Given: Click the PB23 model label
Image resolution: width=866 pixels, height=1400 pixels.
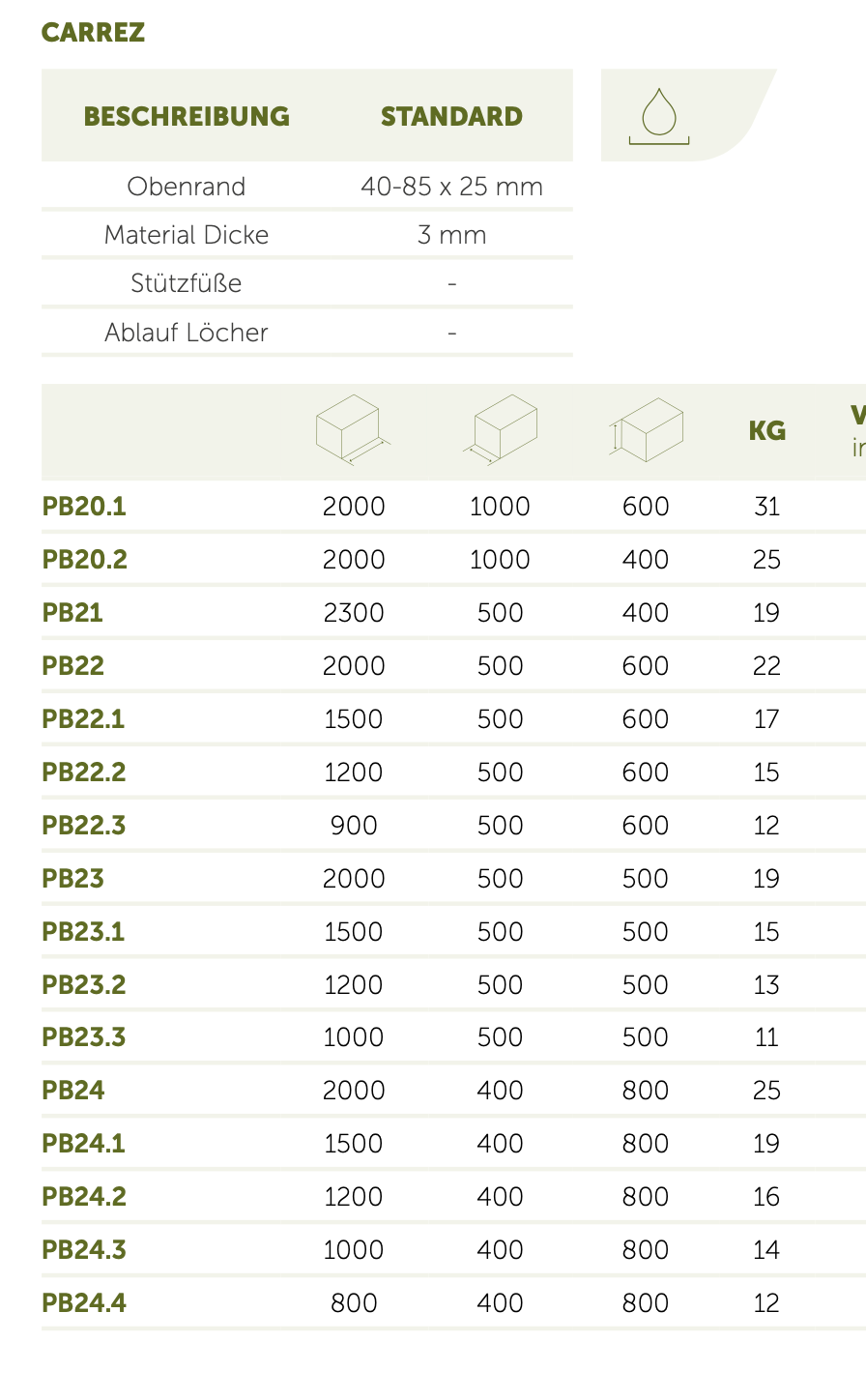Looking at the screenshot, I should (x=72, y=879).
